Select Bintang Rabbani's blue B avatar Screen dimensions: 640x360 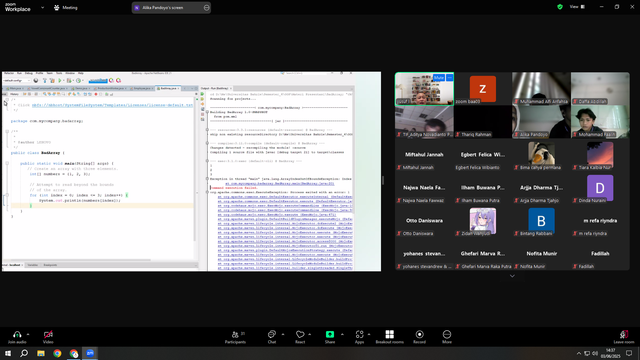(541, 221)
